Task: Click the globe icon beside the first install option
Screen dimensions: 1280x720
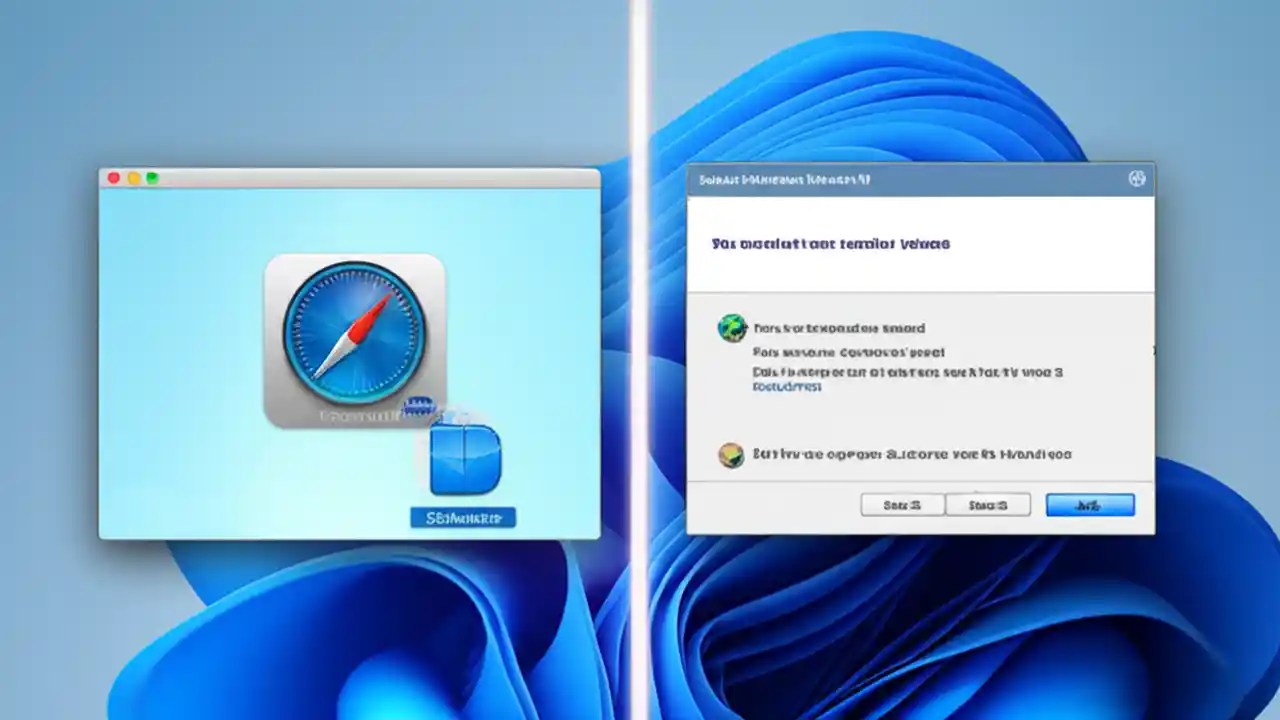Action: coord(733,328)
